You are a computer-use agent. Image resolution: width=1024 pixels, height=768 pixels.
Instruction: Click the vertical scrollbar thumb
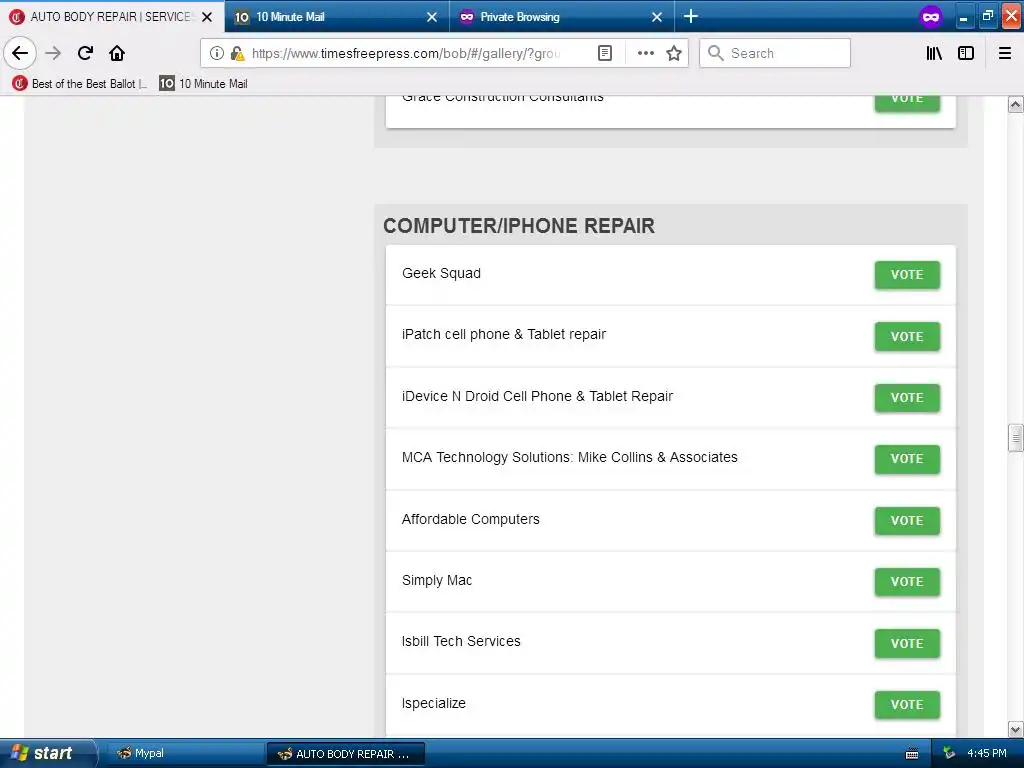(1015, 438)
